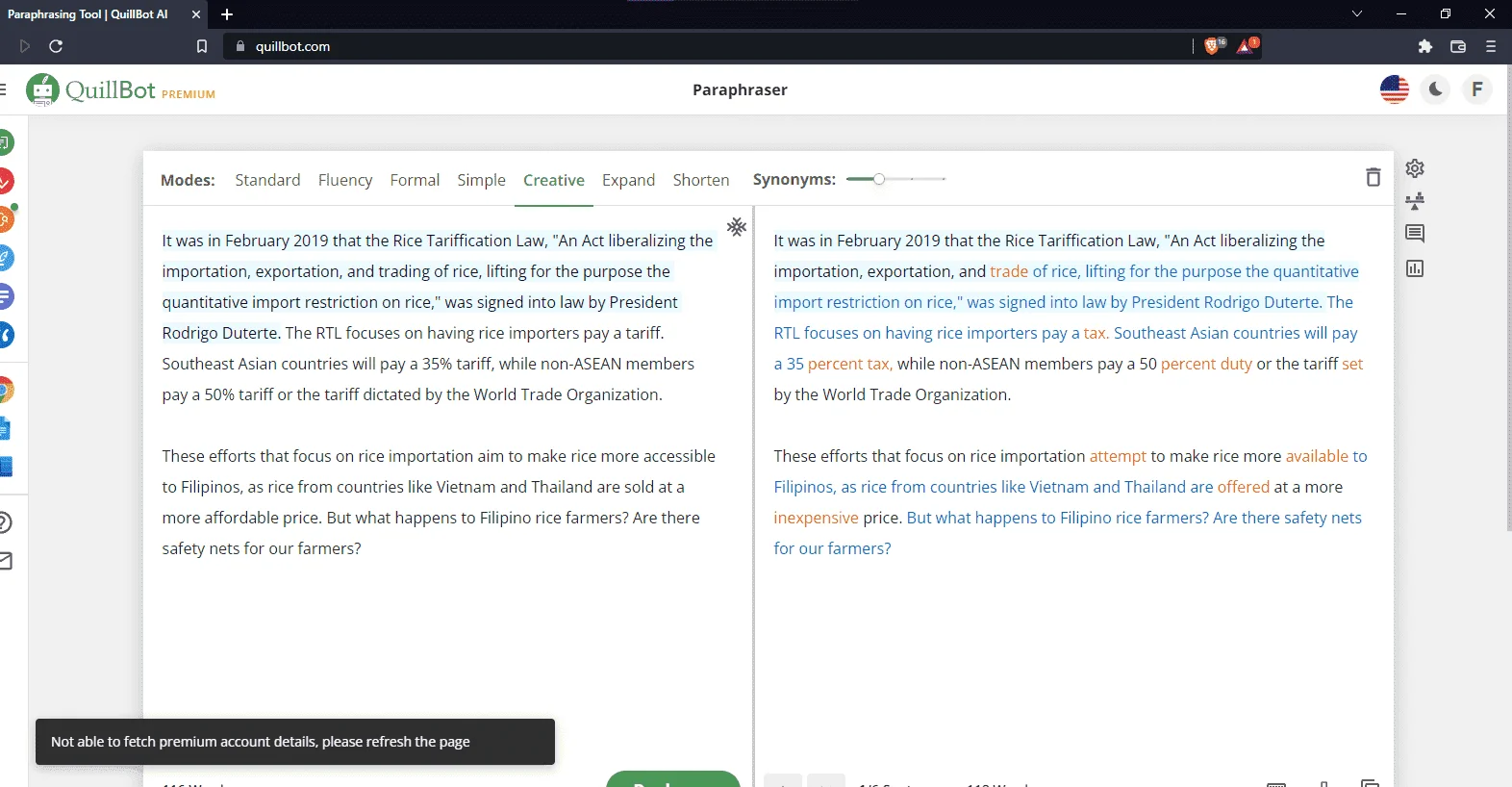The height and width of the screenshot is (787, 1512).
Task: Open the F profile avatar
Action: click(1477, 89)
